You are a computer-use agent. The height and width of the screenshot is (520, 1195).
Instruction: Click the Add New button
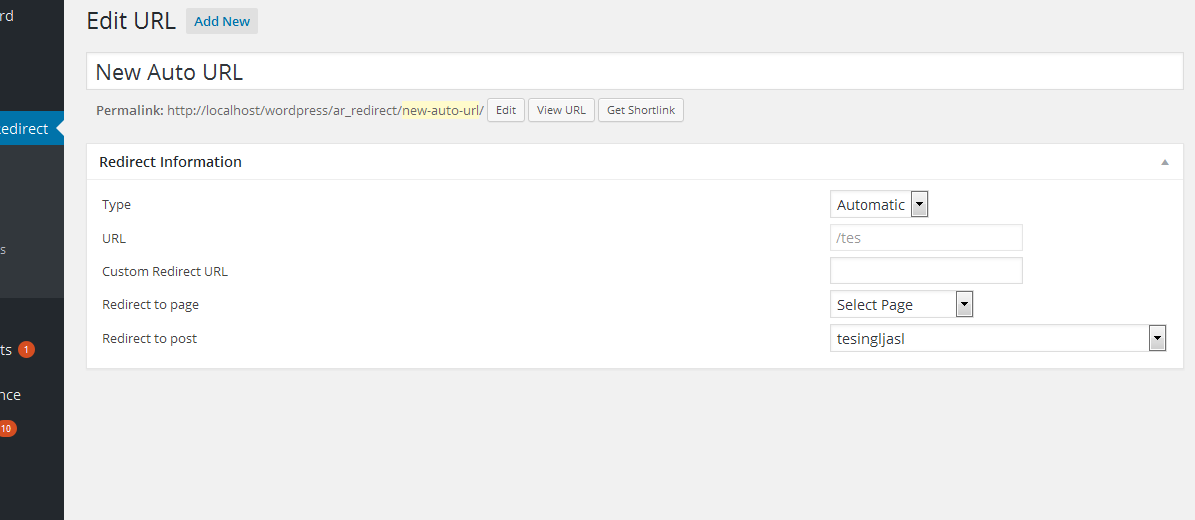click(x=222, y=21)
